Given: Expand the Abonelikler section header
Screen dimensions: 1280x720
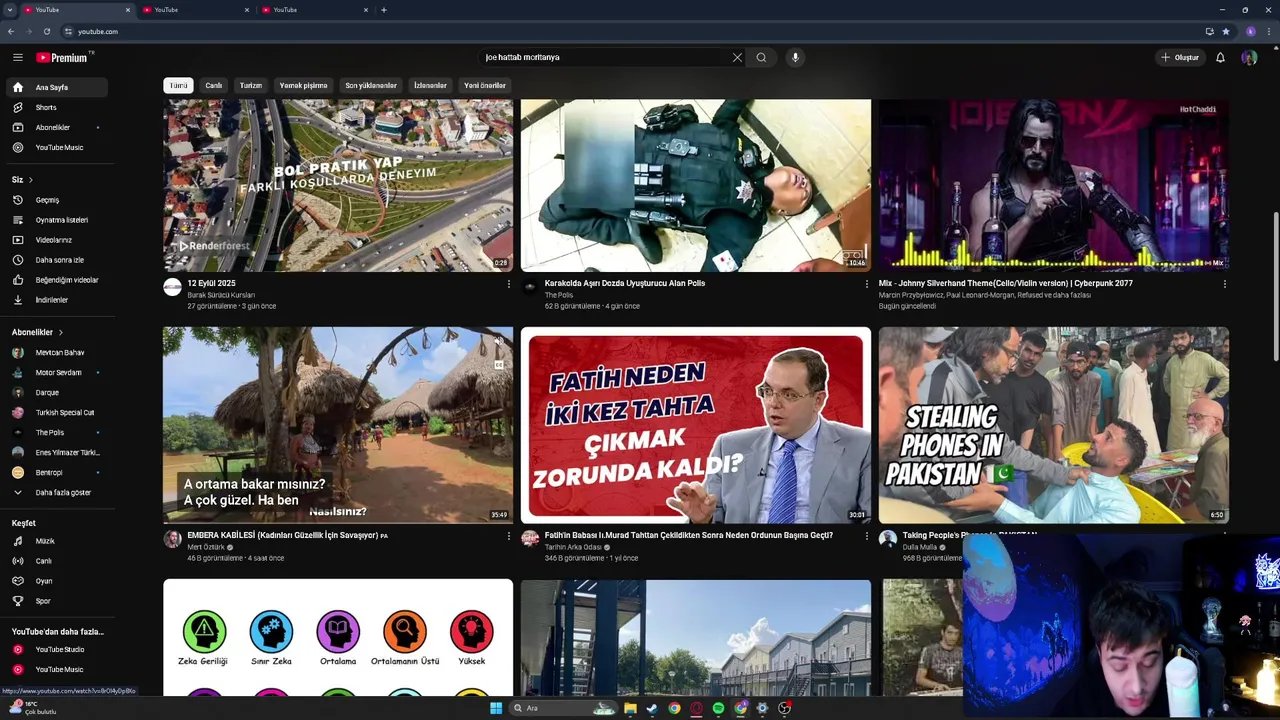Looking at the screenshot, I should pyautogui.click(x=37, y=332).
